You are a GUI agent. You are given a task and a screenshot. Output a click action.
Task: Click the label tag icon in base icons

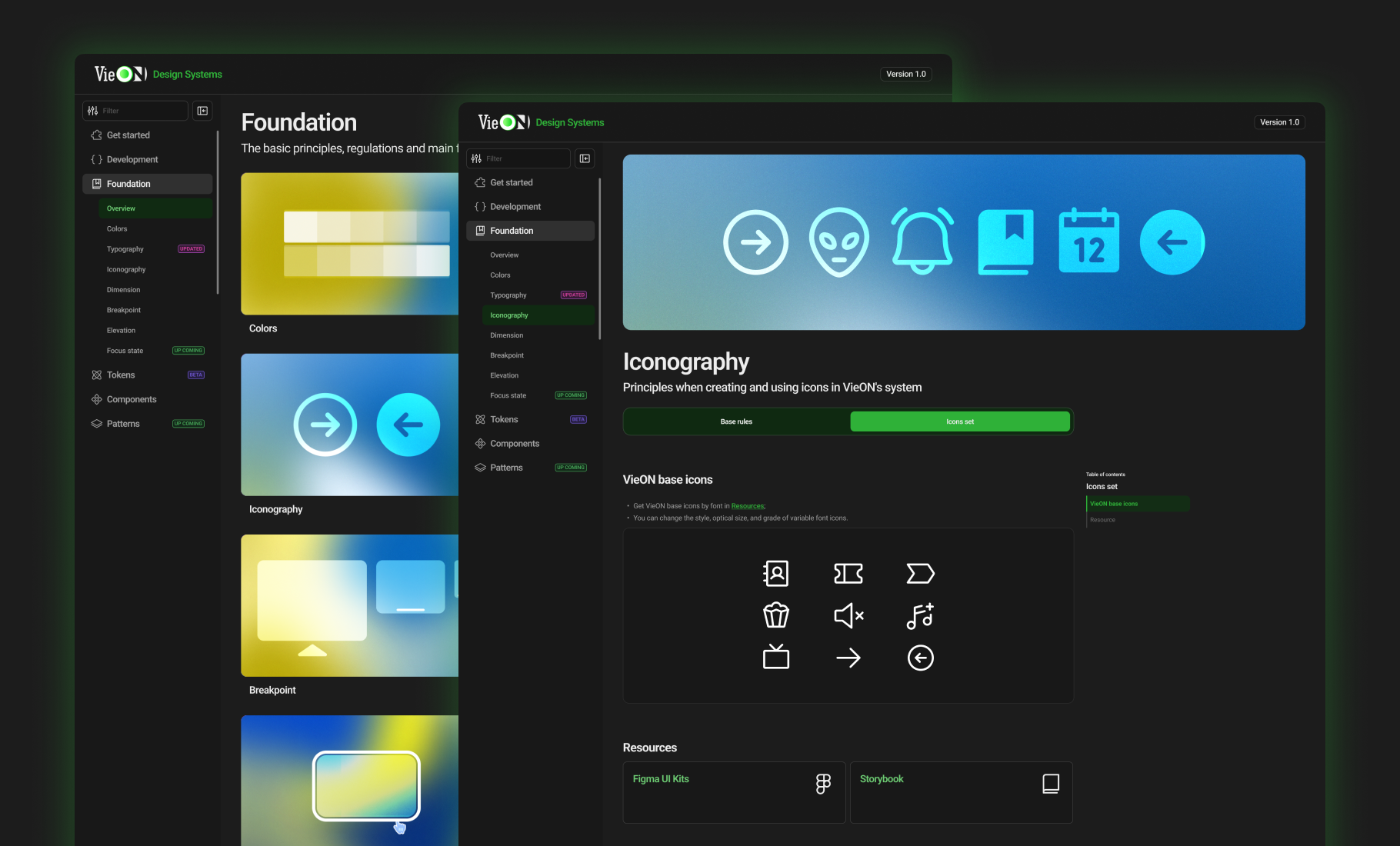pyautogui.click(x=920, y=574)
